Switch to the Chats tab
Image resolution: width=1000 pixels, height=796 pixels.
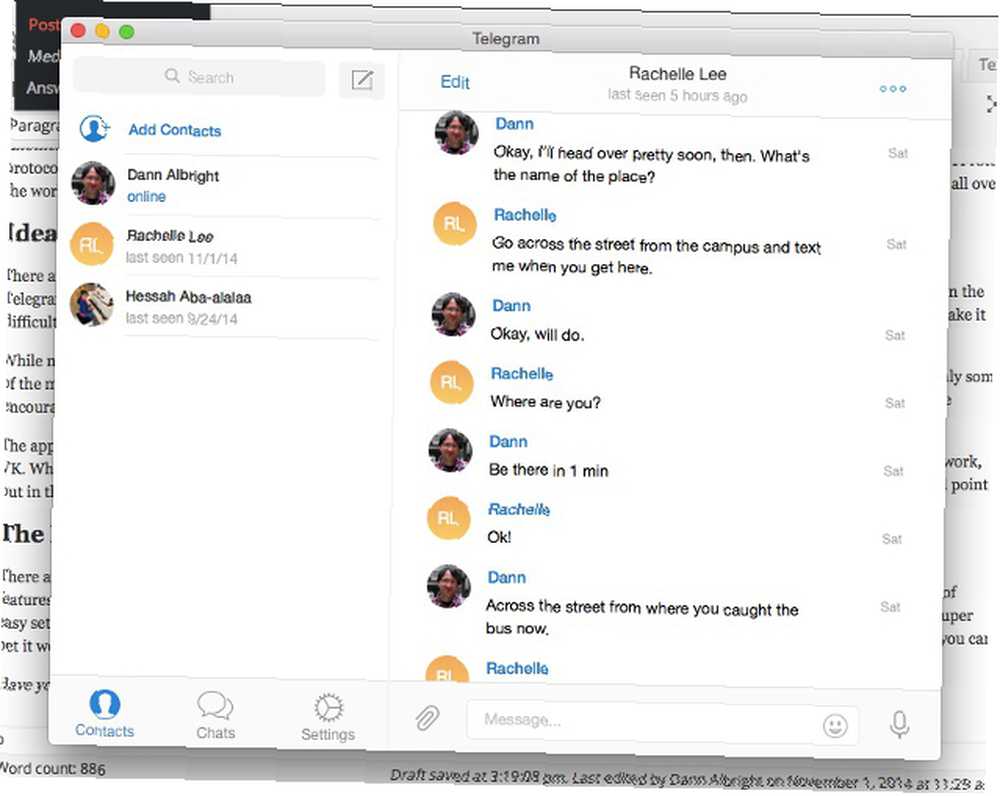(216, 716)
